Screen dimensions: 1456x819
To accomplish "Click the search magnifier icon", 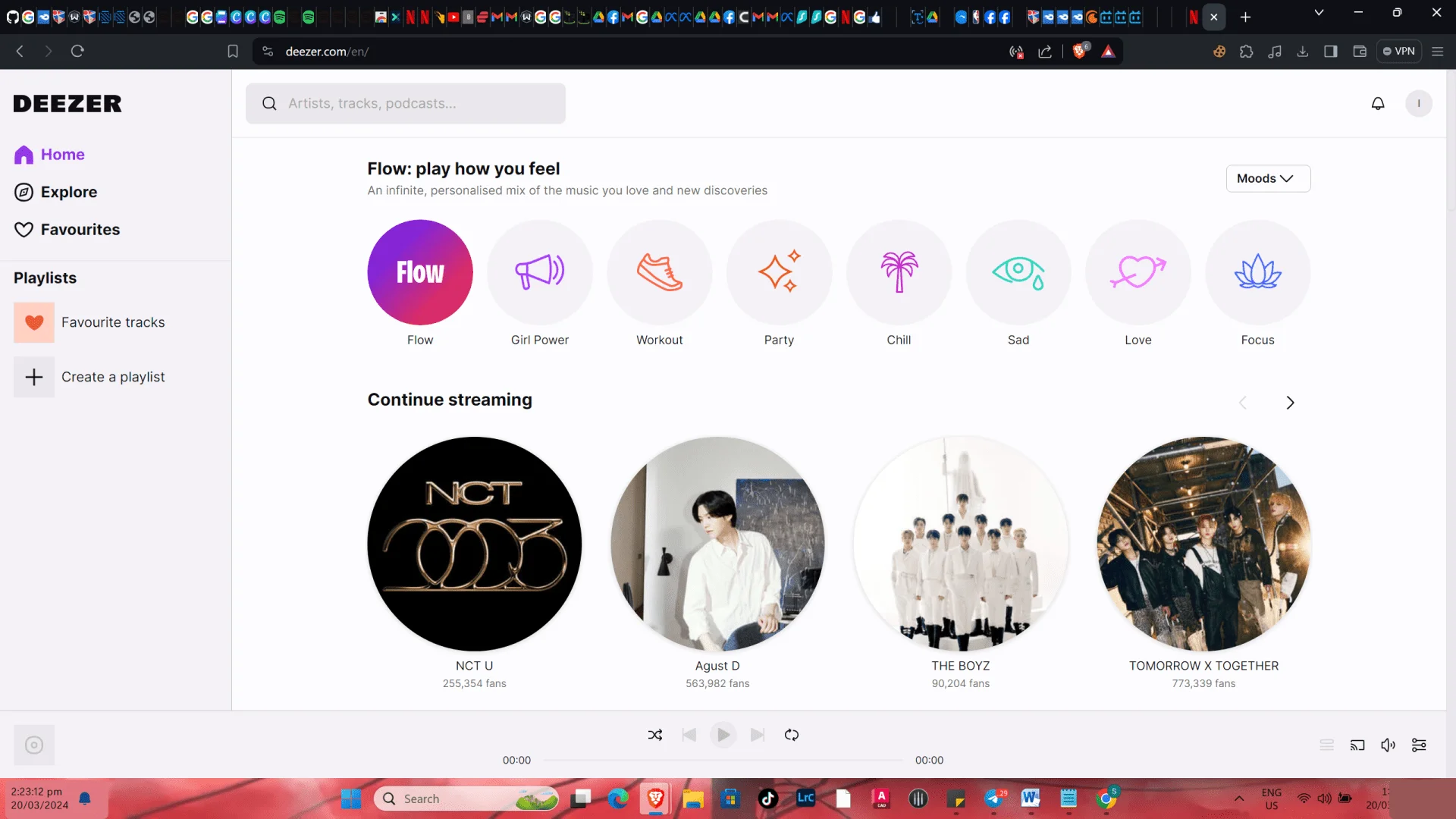I will 269,103.
